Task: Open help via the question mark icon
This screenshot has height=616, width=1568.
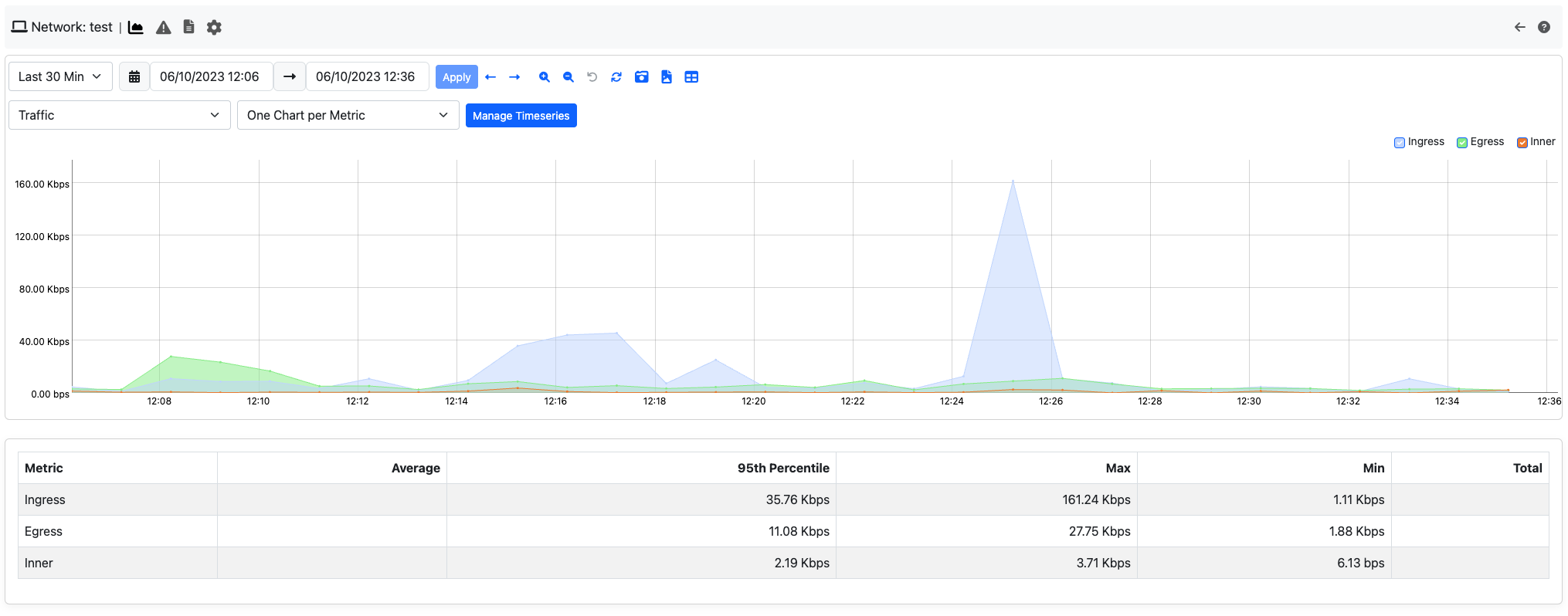Action: (x=1544, y=27)
